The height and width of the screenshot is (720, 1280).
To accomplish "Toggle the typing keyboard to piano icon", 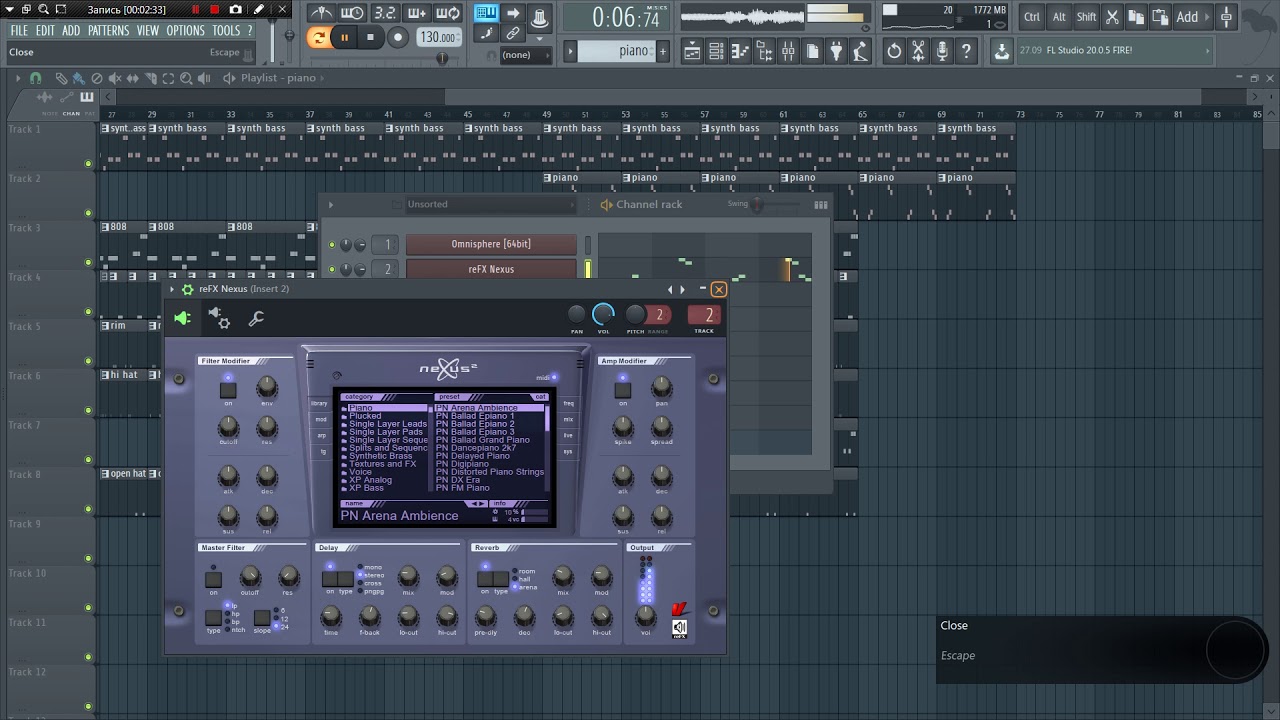I will coord(487,13).
